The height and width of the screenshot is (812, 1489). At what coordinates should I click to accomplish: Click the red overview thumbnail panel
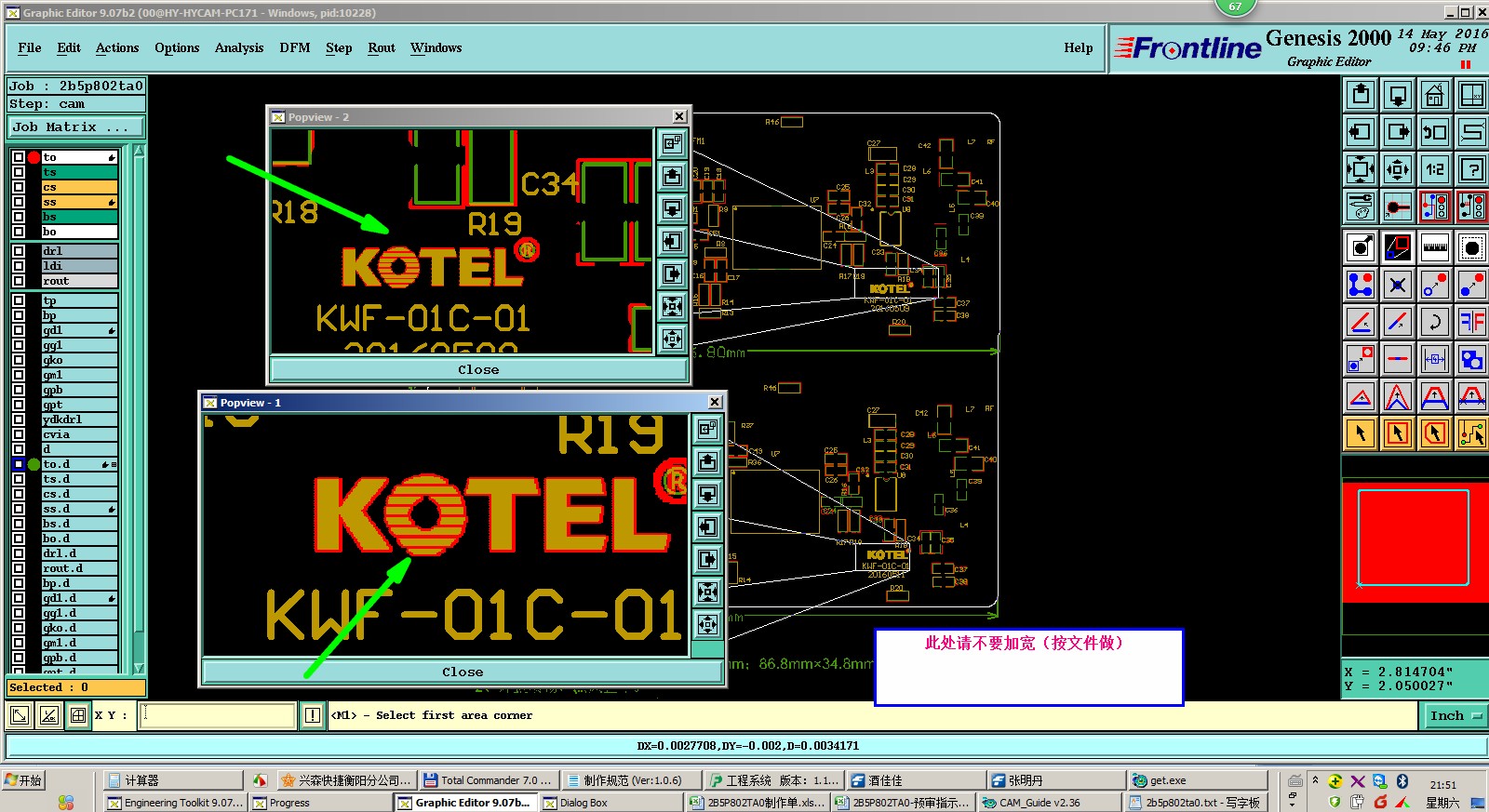(x=1415, y=541)
